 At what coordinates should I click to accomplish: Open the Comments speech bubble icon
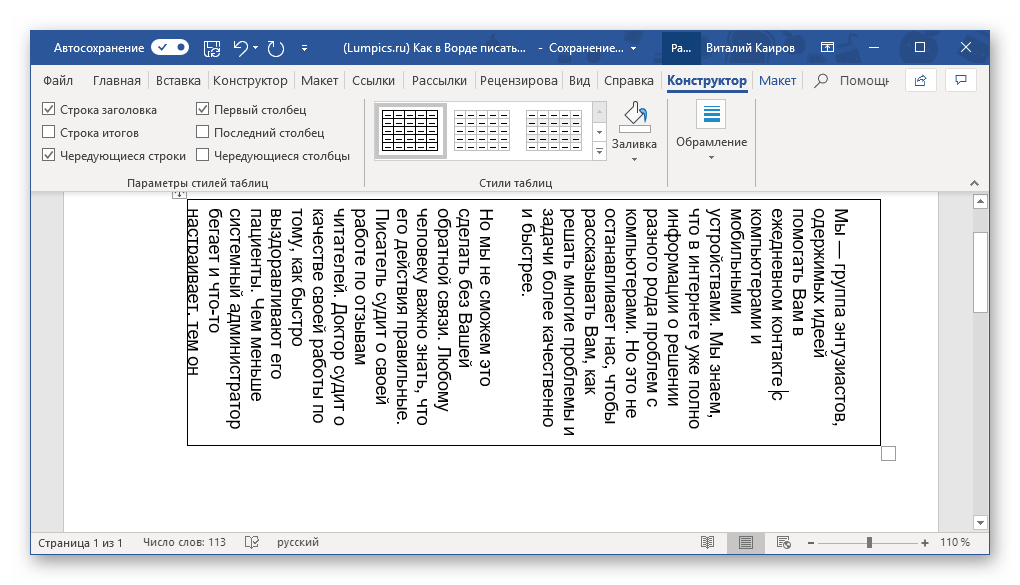[961, 81]
